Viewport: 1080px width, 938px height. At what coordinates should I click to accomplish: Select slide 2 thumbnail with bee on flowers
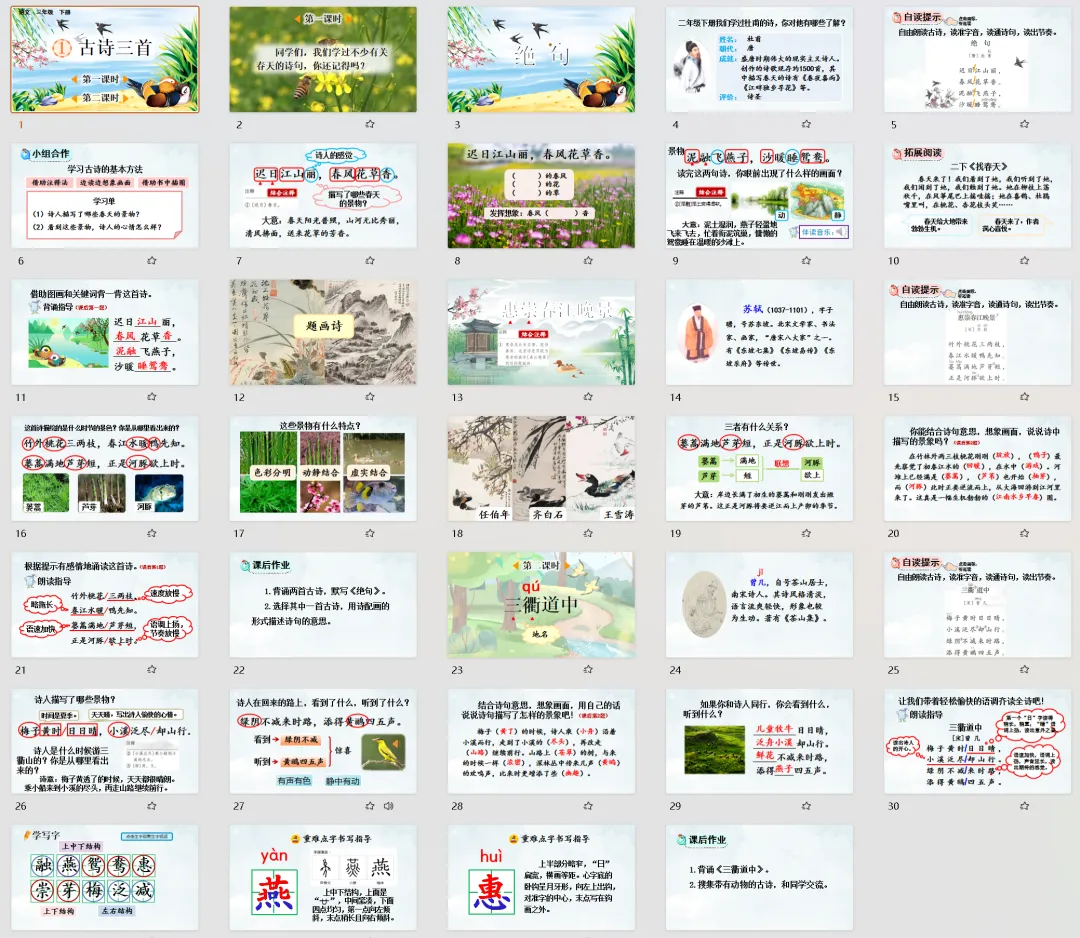[x=323, y=59]
